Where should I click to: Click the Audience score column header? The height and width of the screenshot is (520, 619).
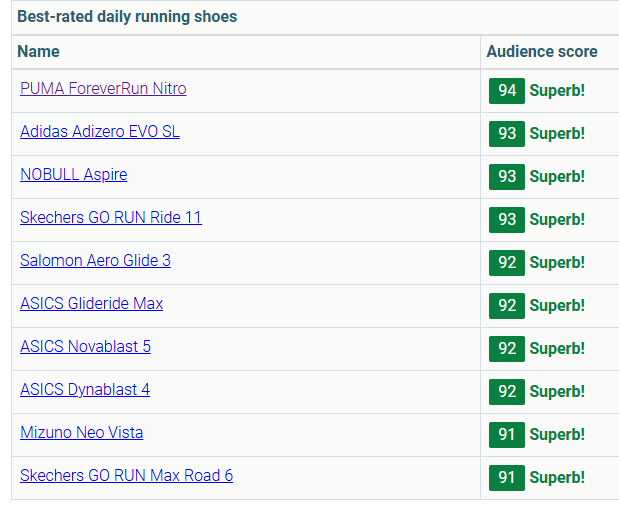tap(542, 52)
